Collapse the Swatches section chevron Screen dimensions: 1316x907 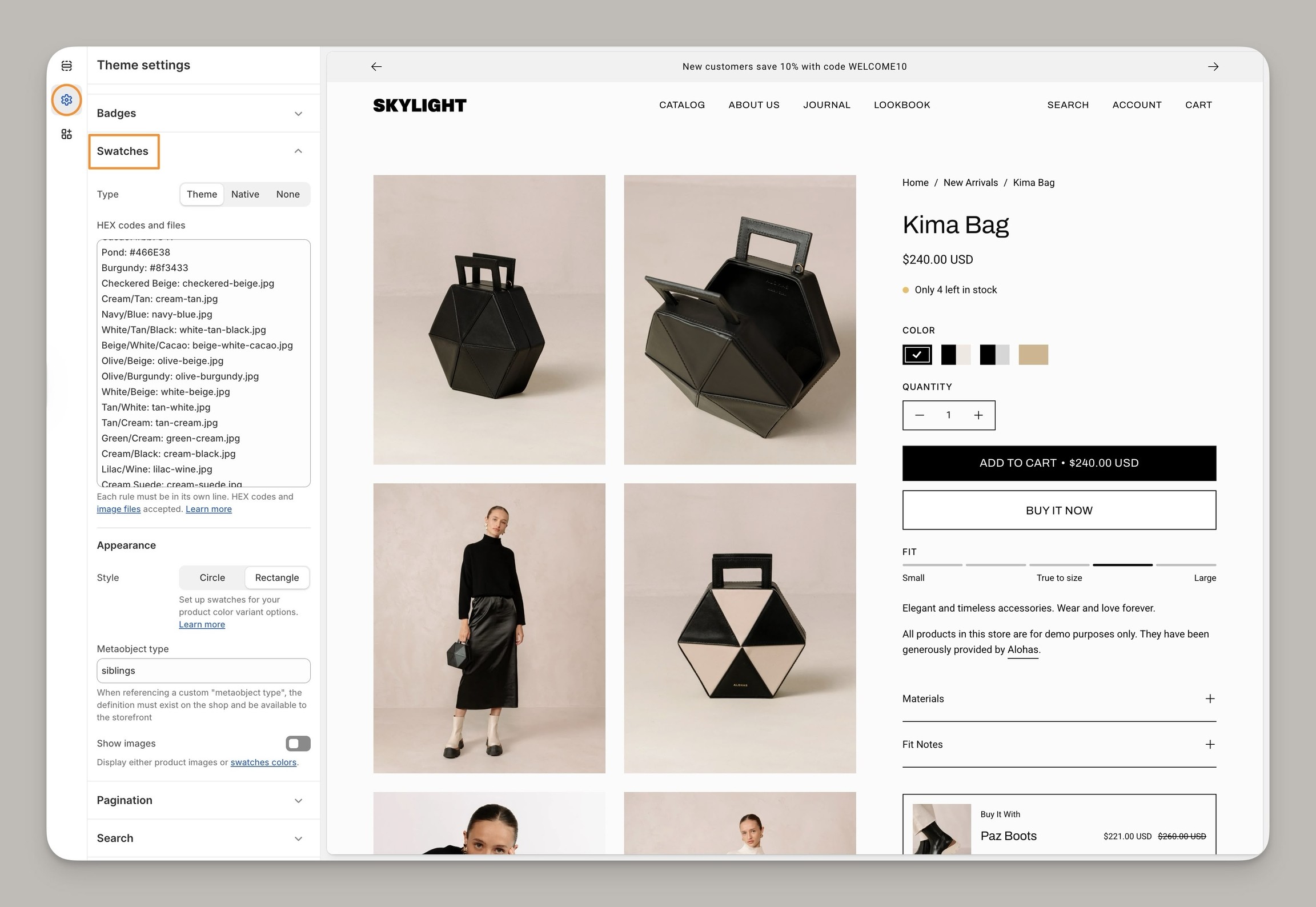coord(298,151)
